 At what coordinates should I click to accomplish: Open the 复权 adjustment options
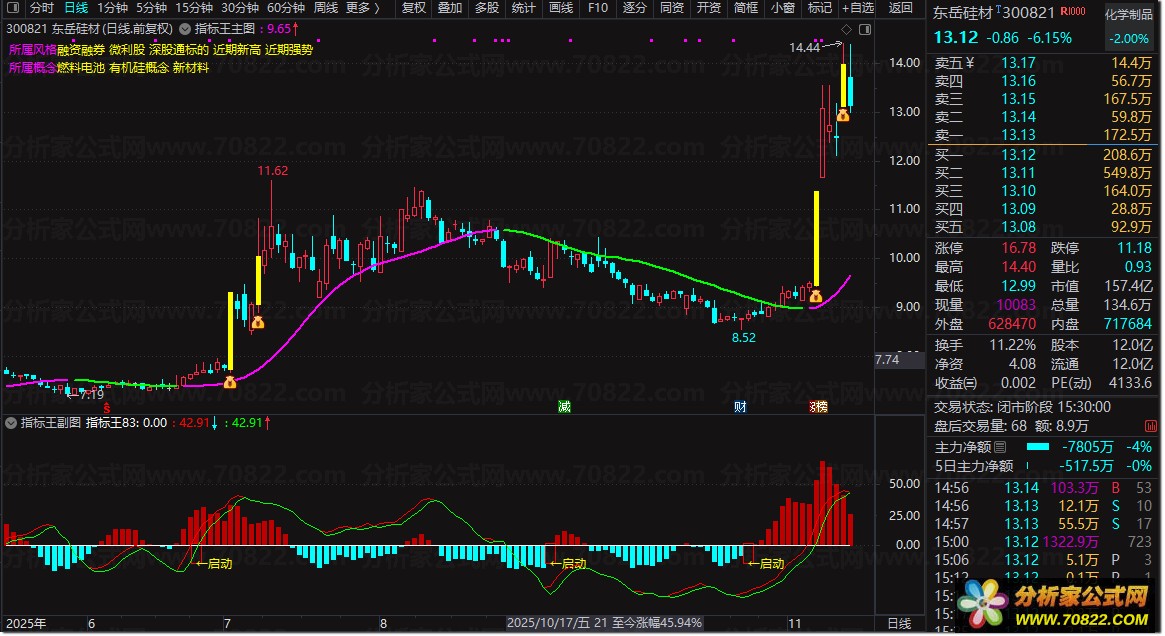[414, 7]
